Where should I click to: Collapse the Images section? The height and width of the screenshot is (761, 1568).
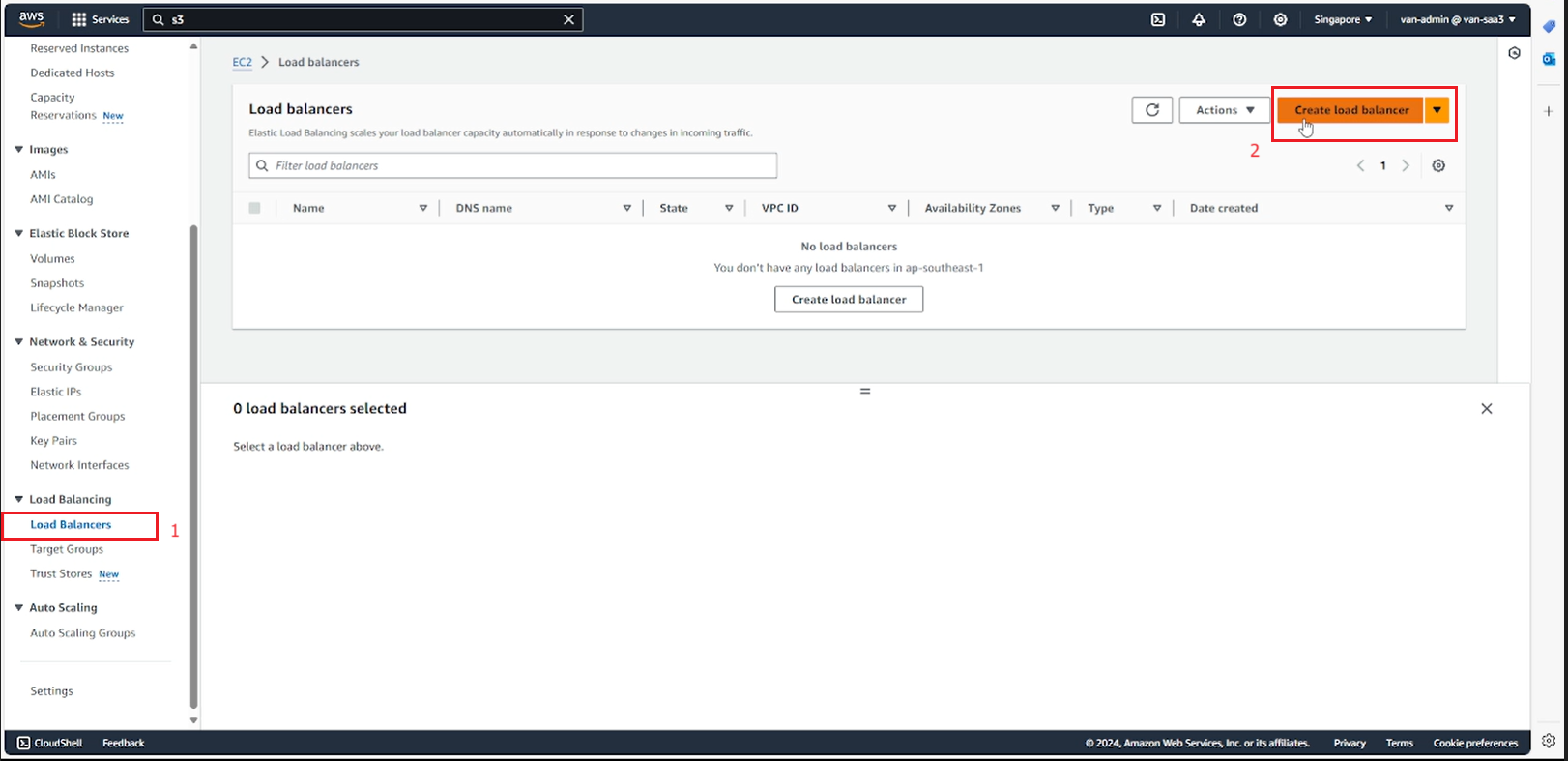click(18, 149)
